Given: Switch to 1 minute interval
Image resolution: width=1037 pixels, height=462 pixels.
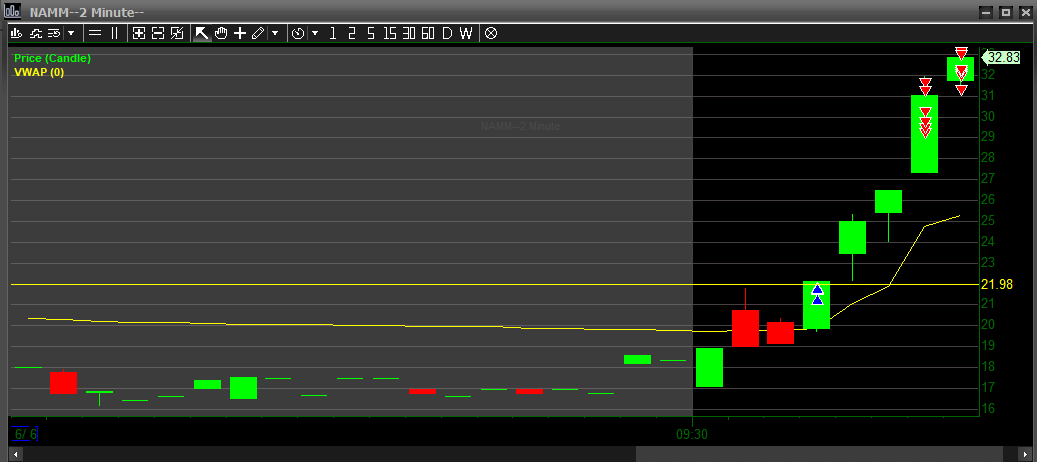Looking at the screenshot, I should coord(333,33).
